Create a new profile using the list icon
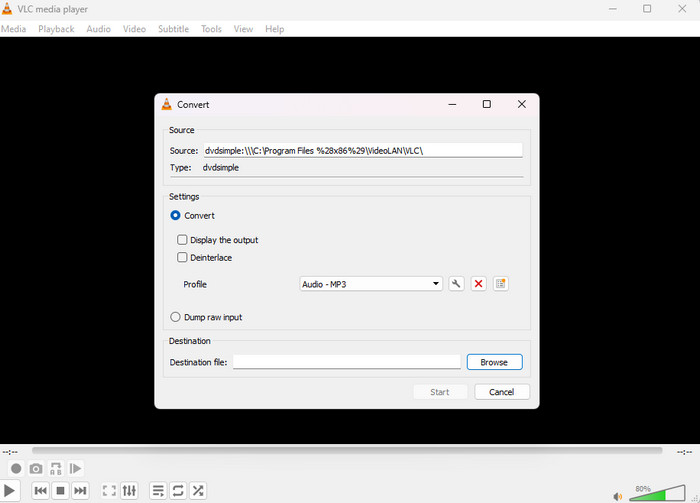The image size is (700, 503). (x=500, y=284)
